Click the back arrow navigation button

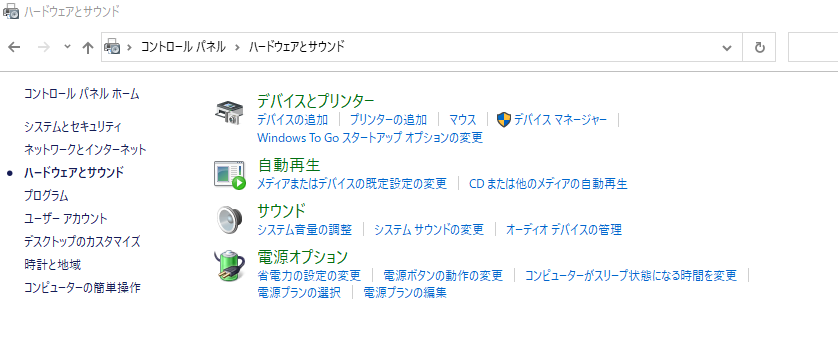[x=14, y=47]
